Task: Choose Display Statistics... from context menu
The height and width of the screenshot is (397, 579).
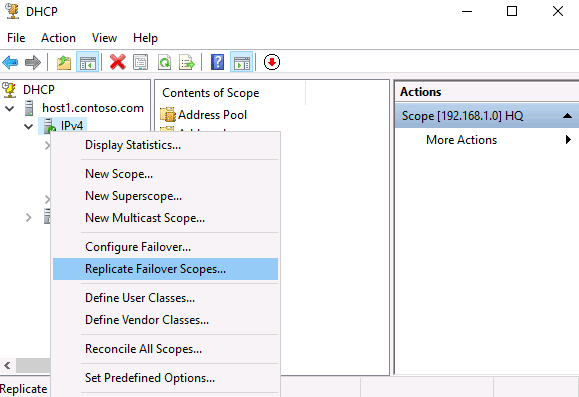Action: (x=165, y=145)
